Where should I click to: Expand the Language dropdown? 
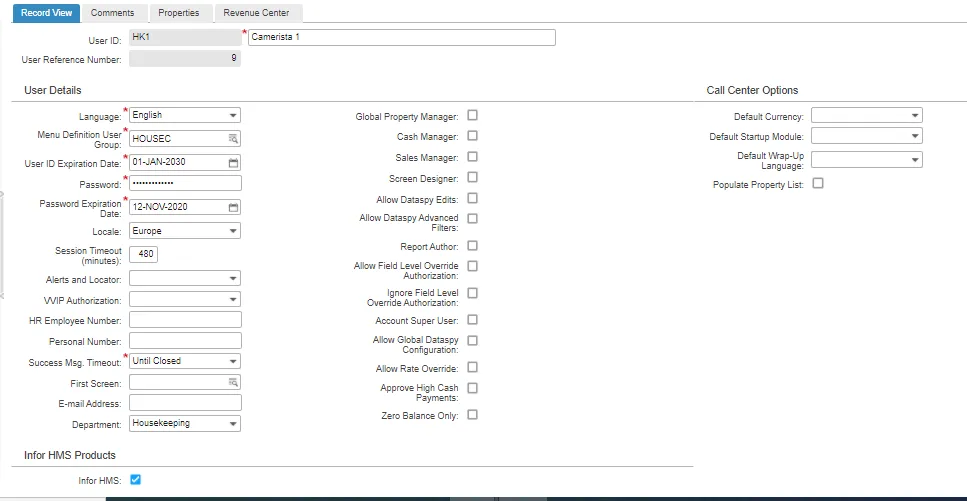coord(184,115)
